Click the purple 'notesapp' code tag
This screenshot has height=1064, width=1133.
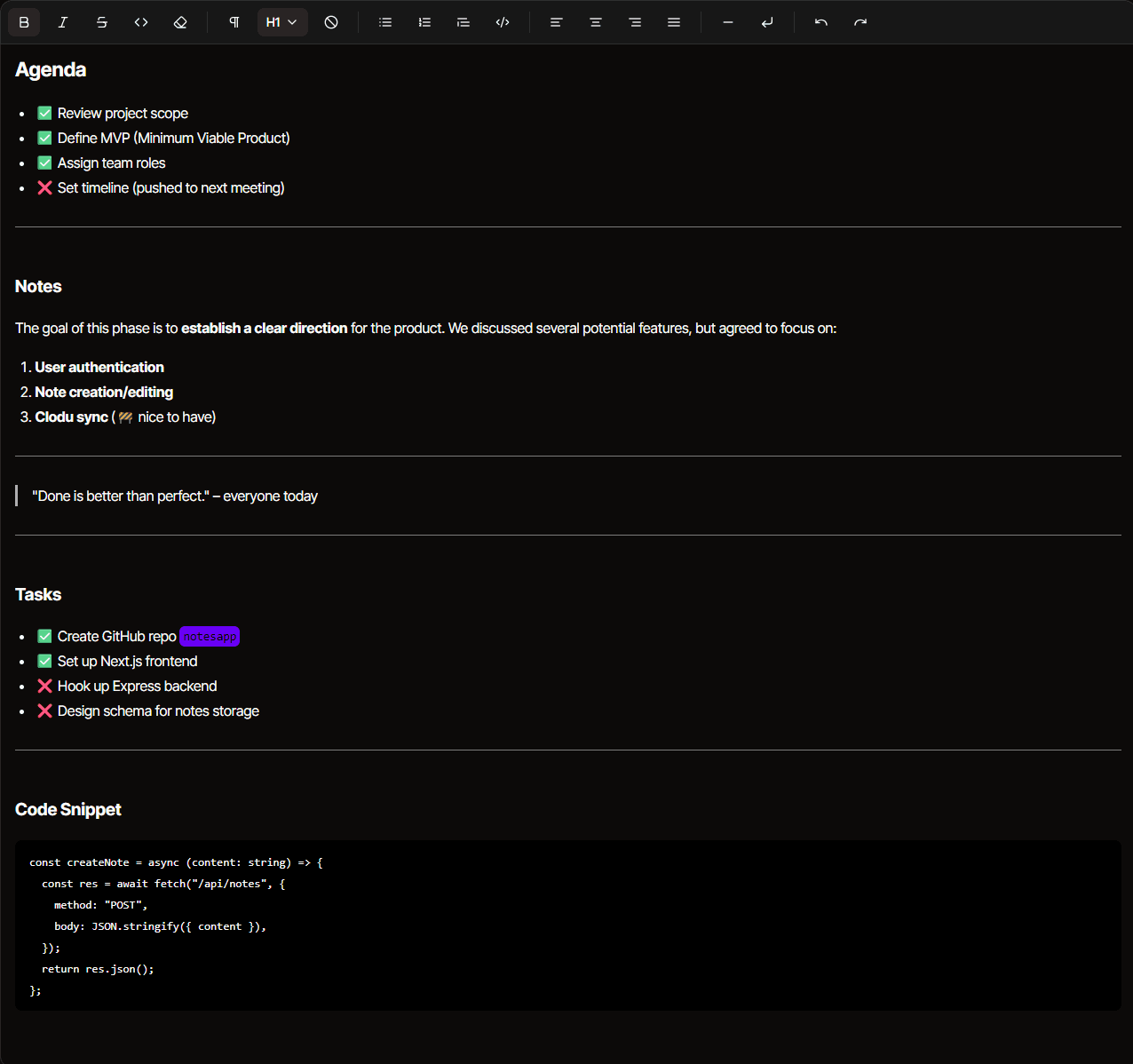210,636
